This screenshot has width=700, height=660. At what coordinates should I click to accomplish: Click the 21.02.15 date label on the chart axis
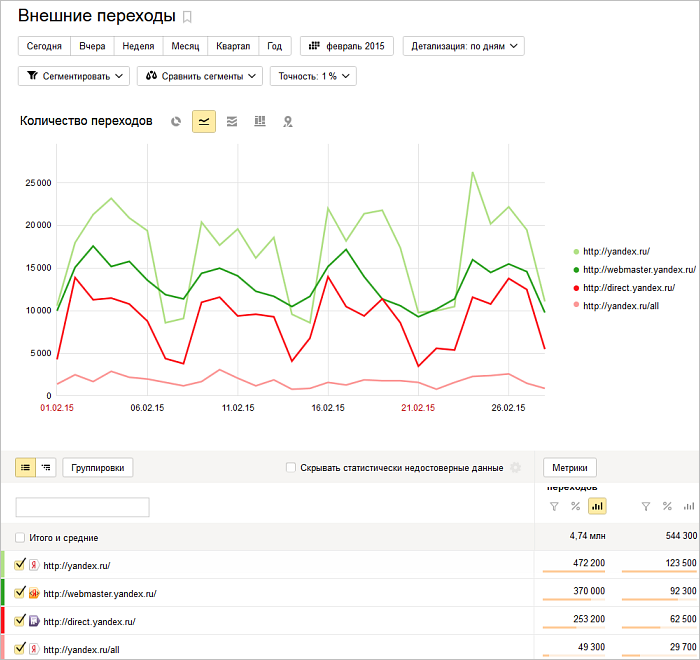(418, 408)
